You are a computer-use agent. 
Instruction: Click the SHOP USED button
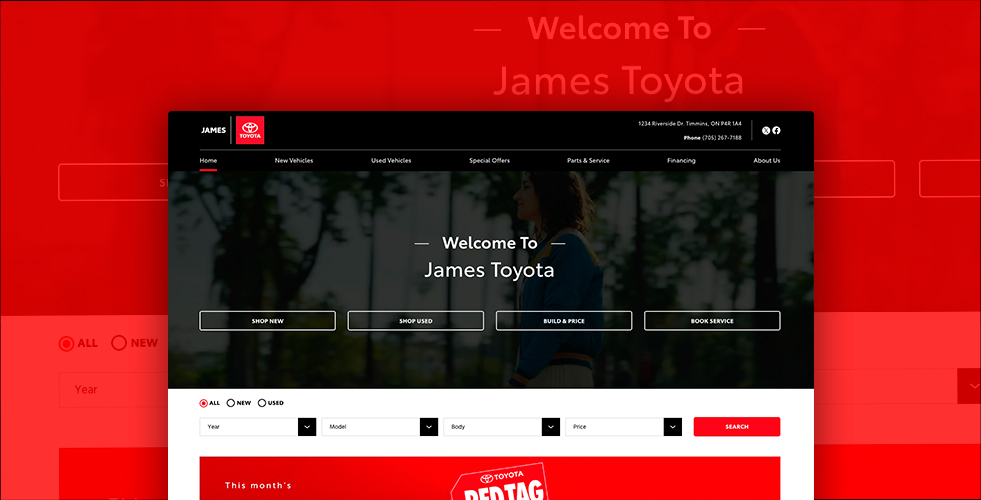point(416,321)
